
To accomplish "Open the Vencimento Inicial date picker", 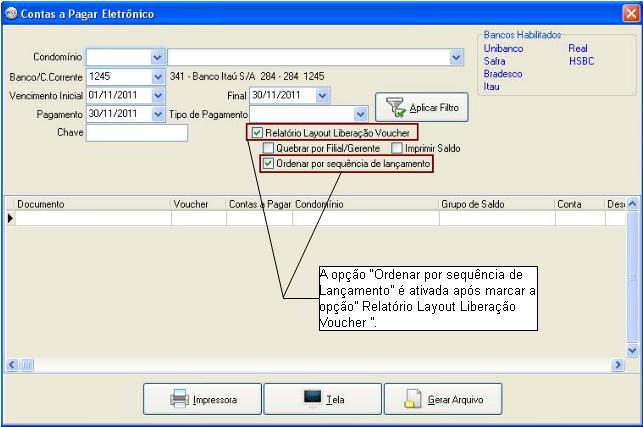I will click(157, 96).
